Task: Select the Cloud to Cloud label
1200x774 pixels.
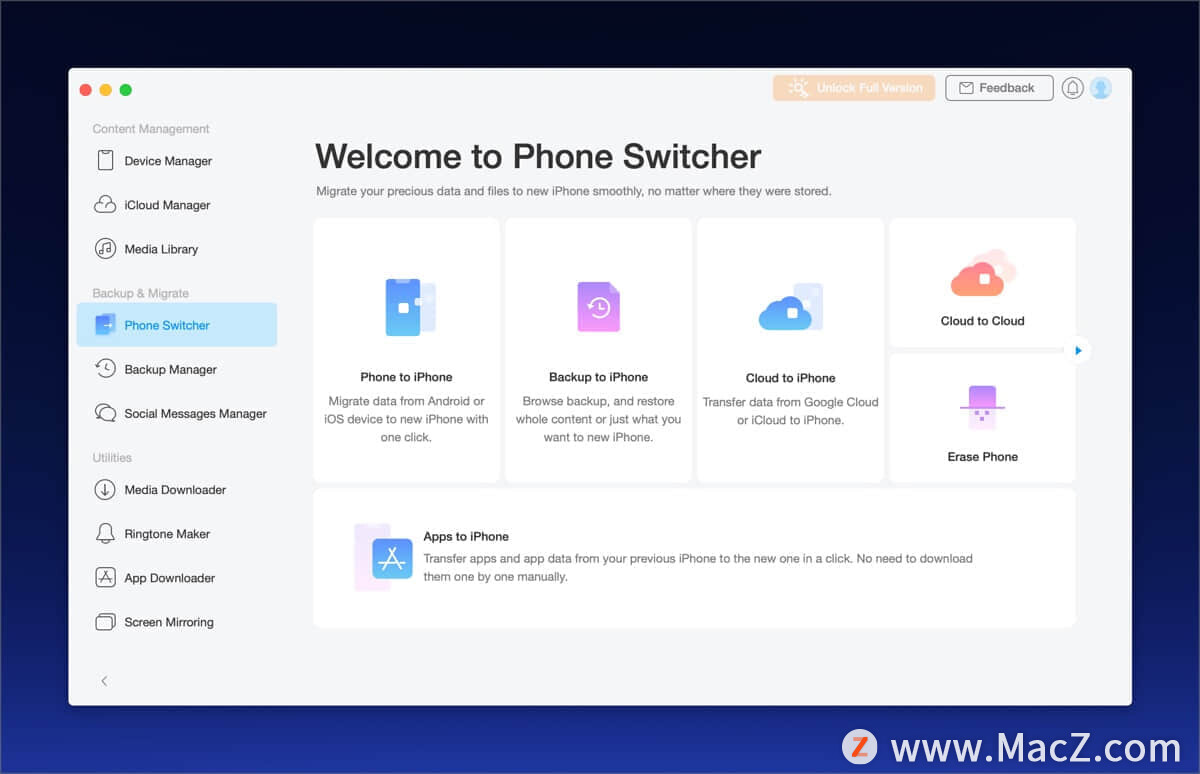Action: 983,321
